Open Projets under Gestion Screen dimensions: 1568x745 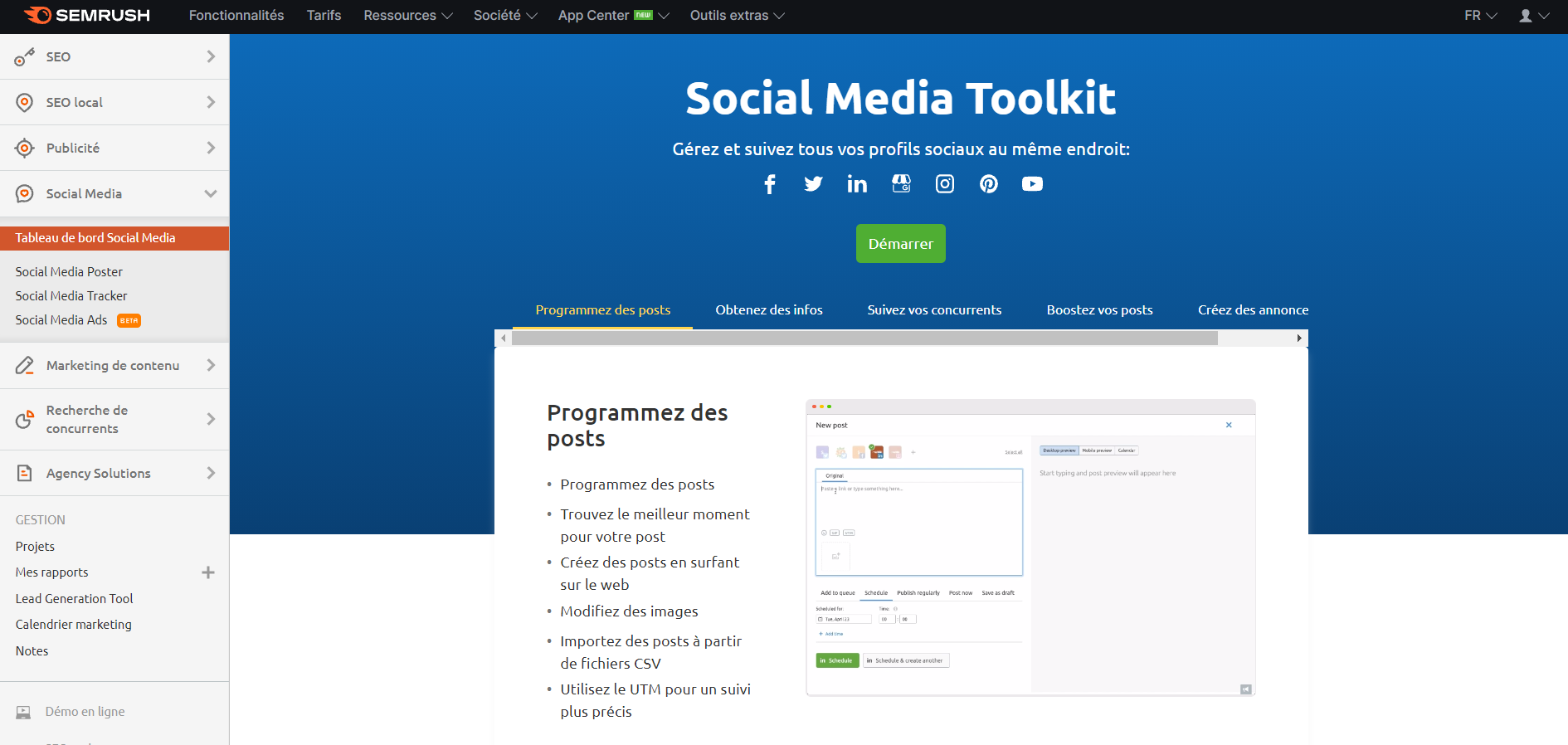(x=35, y=547)
